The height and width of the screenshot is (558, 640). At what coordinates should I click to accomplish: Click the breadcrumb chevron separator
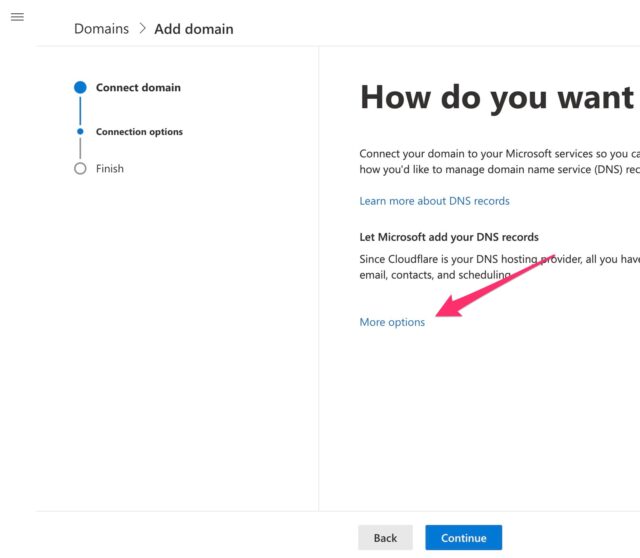142,29
